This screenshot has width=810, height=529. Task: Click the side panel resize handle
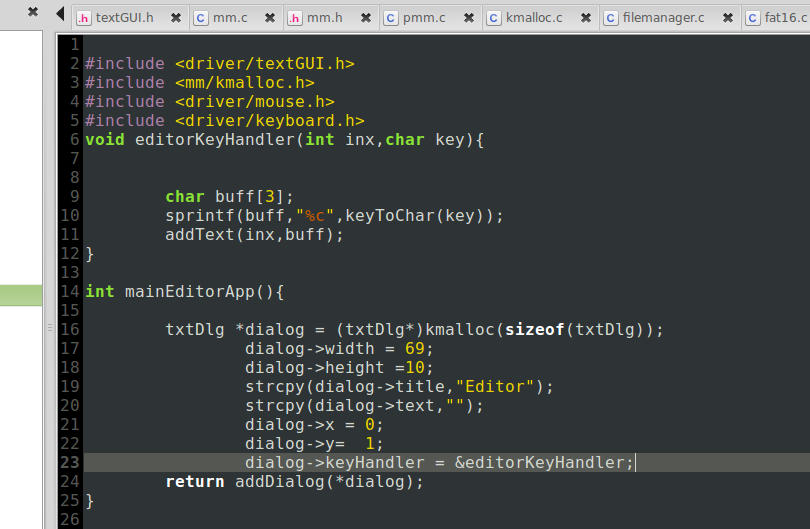coord(49,328)
